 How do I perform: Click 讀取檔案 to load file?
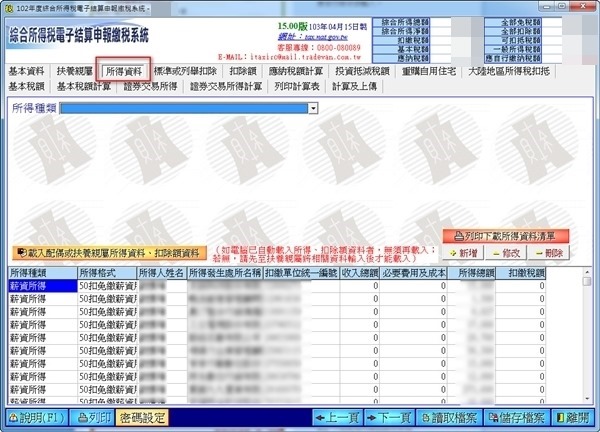coord(449,417)
